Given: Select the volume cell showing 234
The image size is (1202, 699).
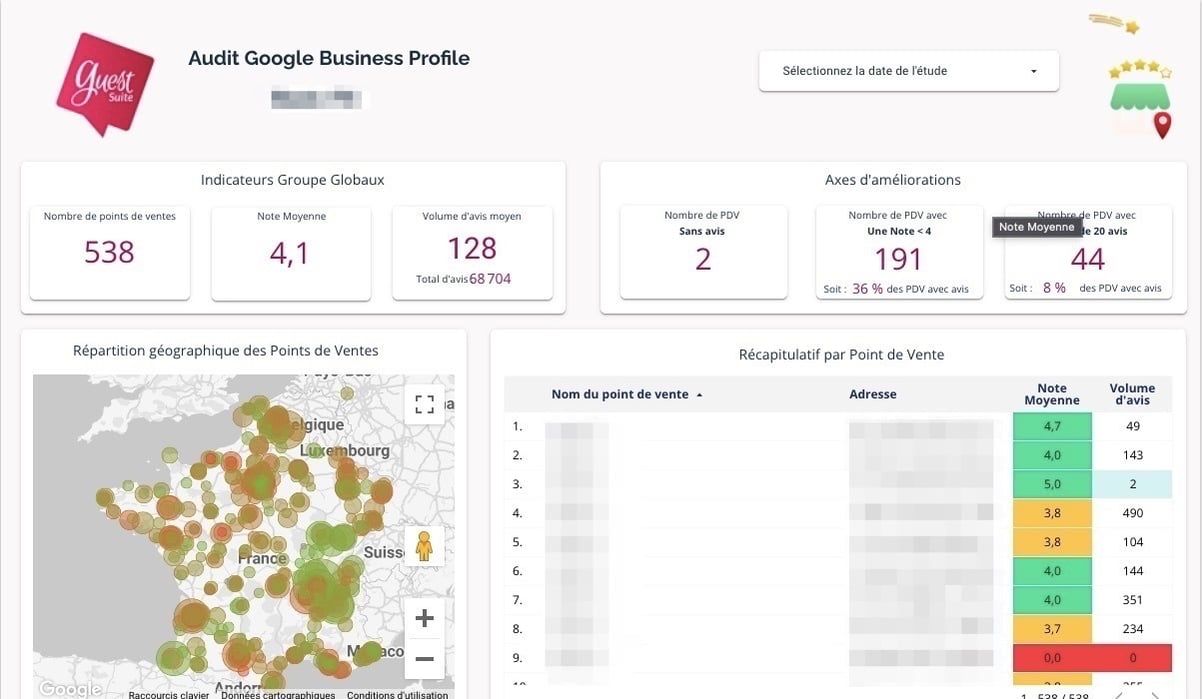Looking at the screenshot, I should tap(1132, 629).
